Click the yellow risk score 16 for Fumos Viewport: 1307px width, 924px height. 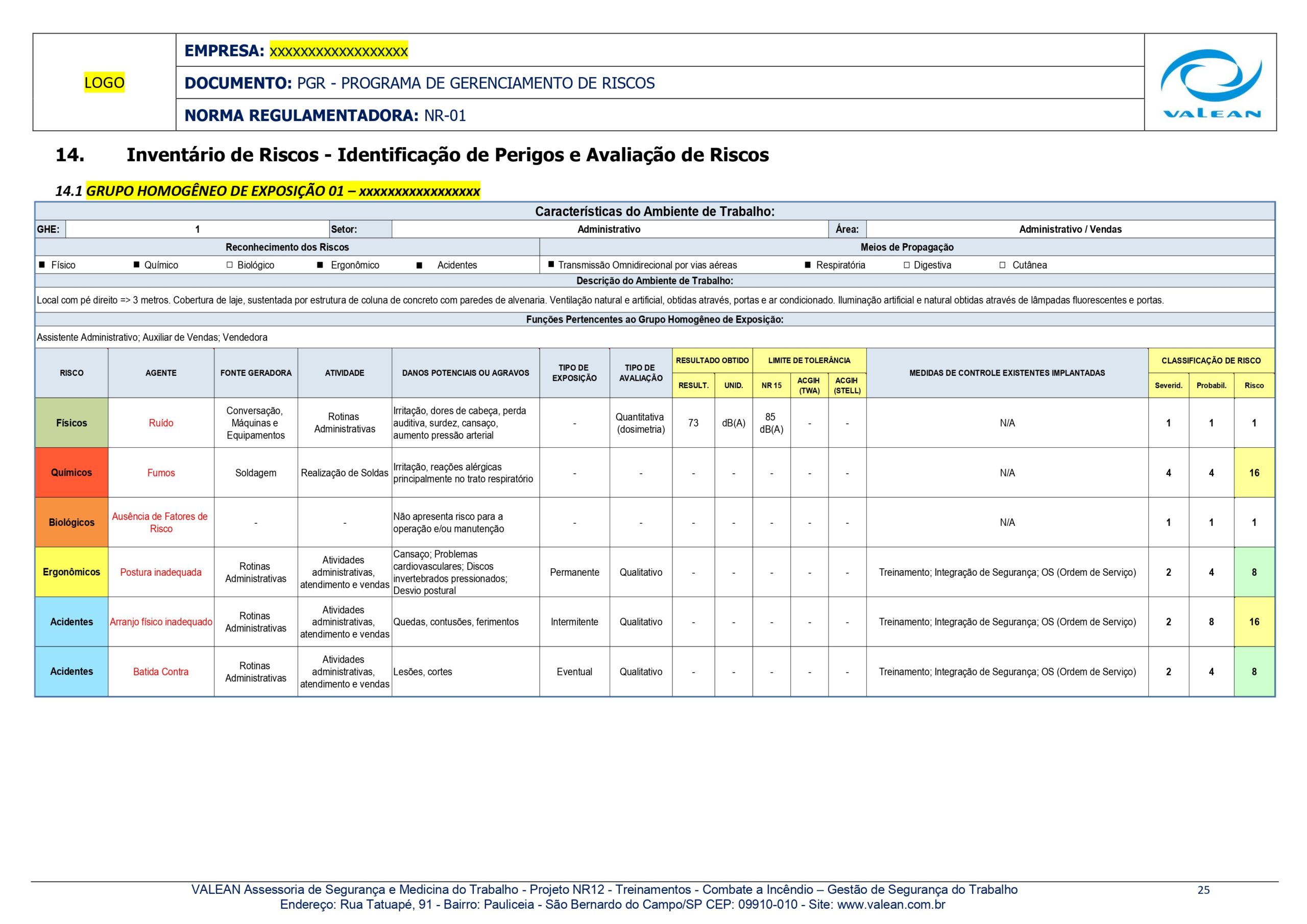point(1254,473)
